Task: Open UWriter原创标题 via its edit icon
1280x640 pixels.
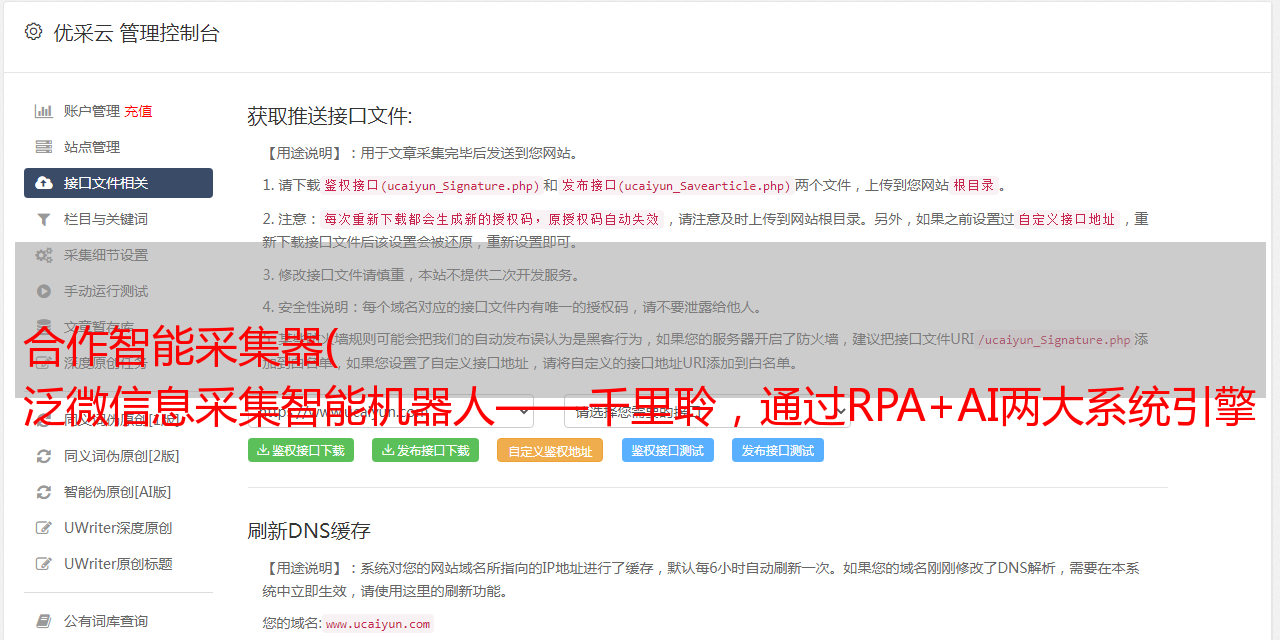Action: click(44, 564)
